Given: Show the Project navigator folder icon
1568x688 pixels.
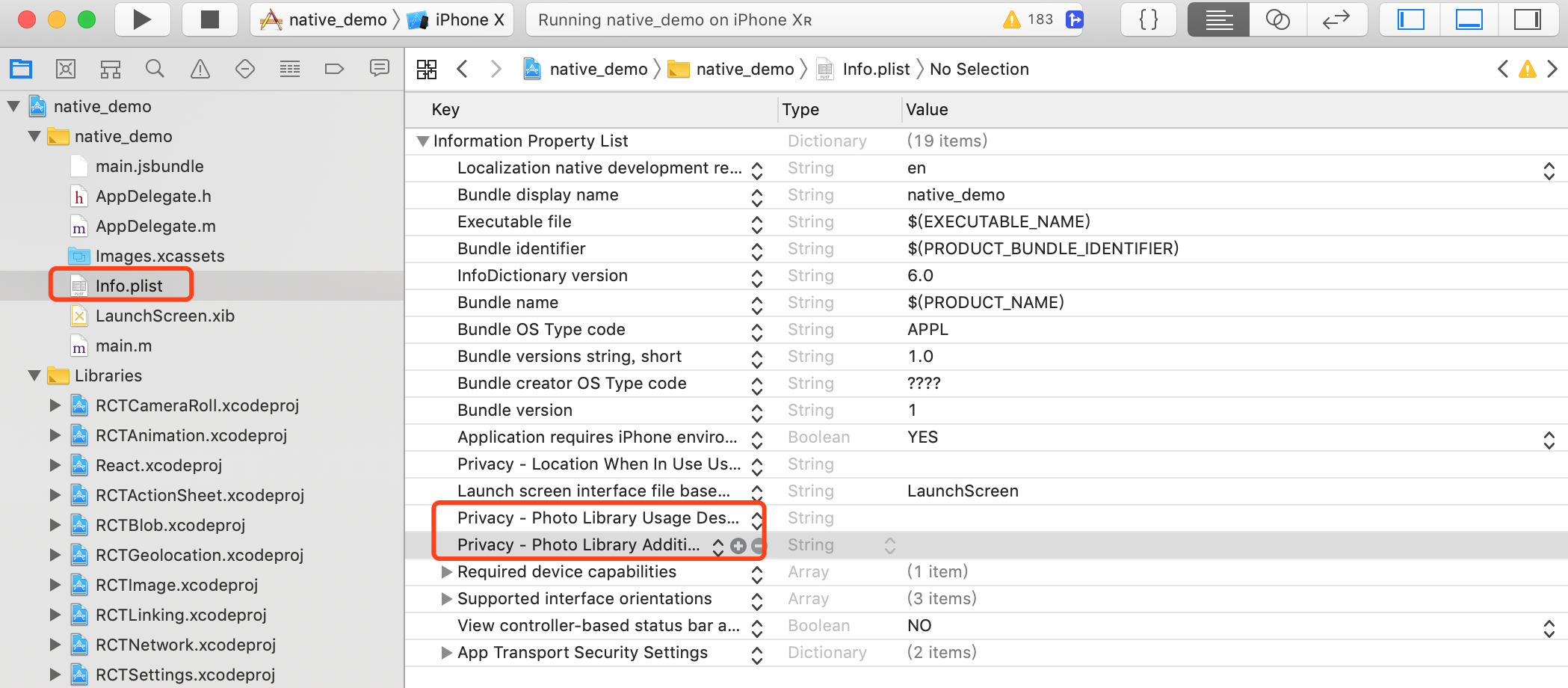Looking at the screenshot, I should coord(21,69).
